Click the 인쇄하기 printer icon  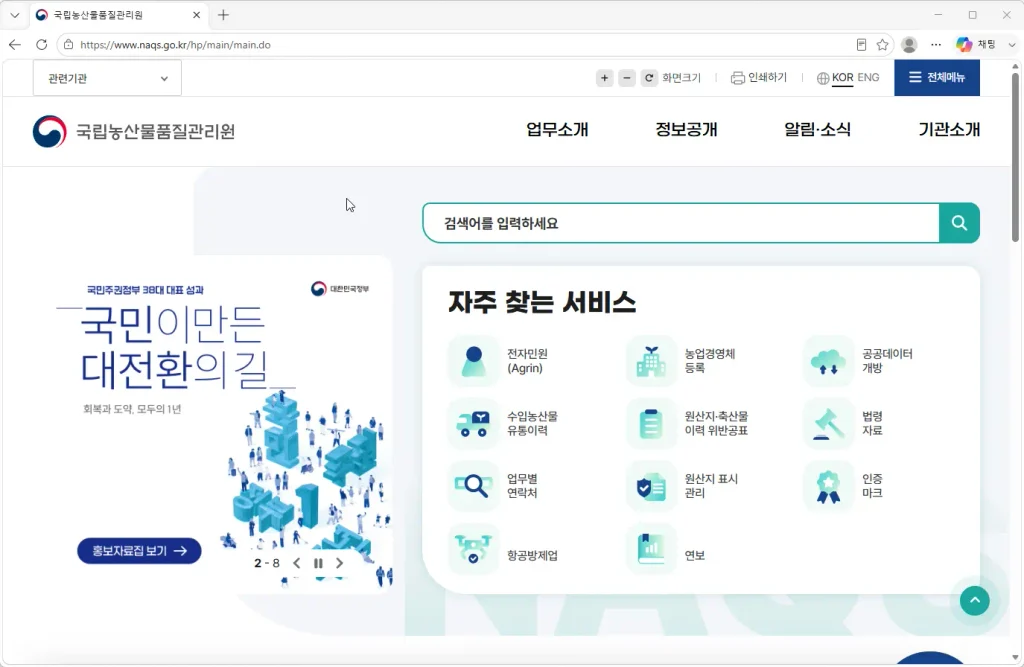[737, 78]
